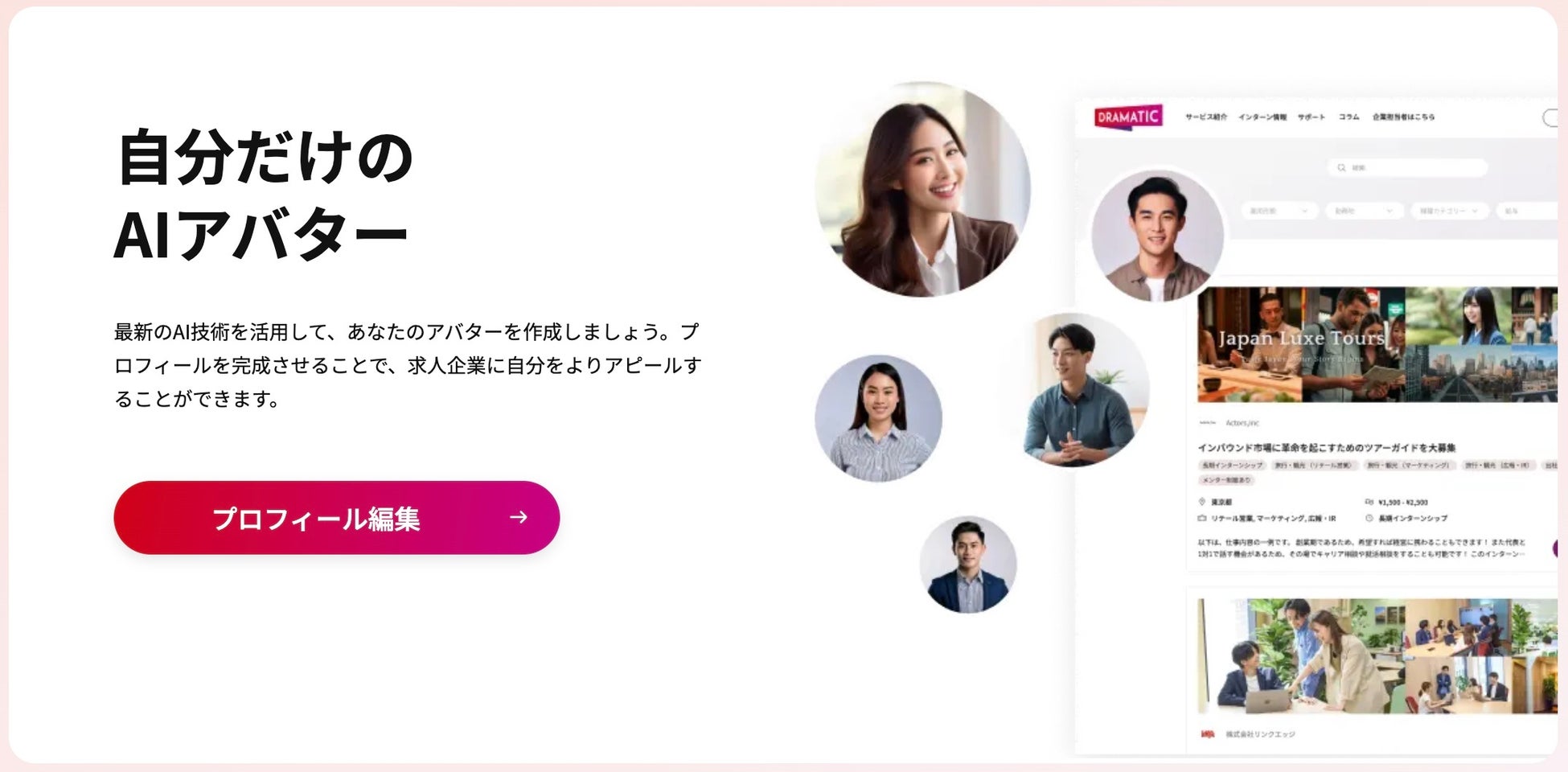Click the DRAMATIC logo
The width and height of the screenshot is (1568, 772).
coord(1127,117)
